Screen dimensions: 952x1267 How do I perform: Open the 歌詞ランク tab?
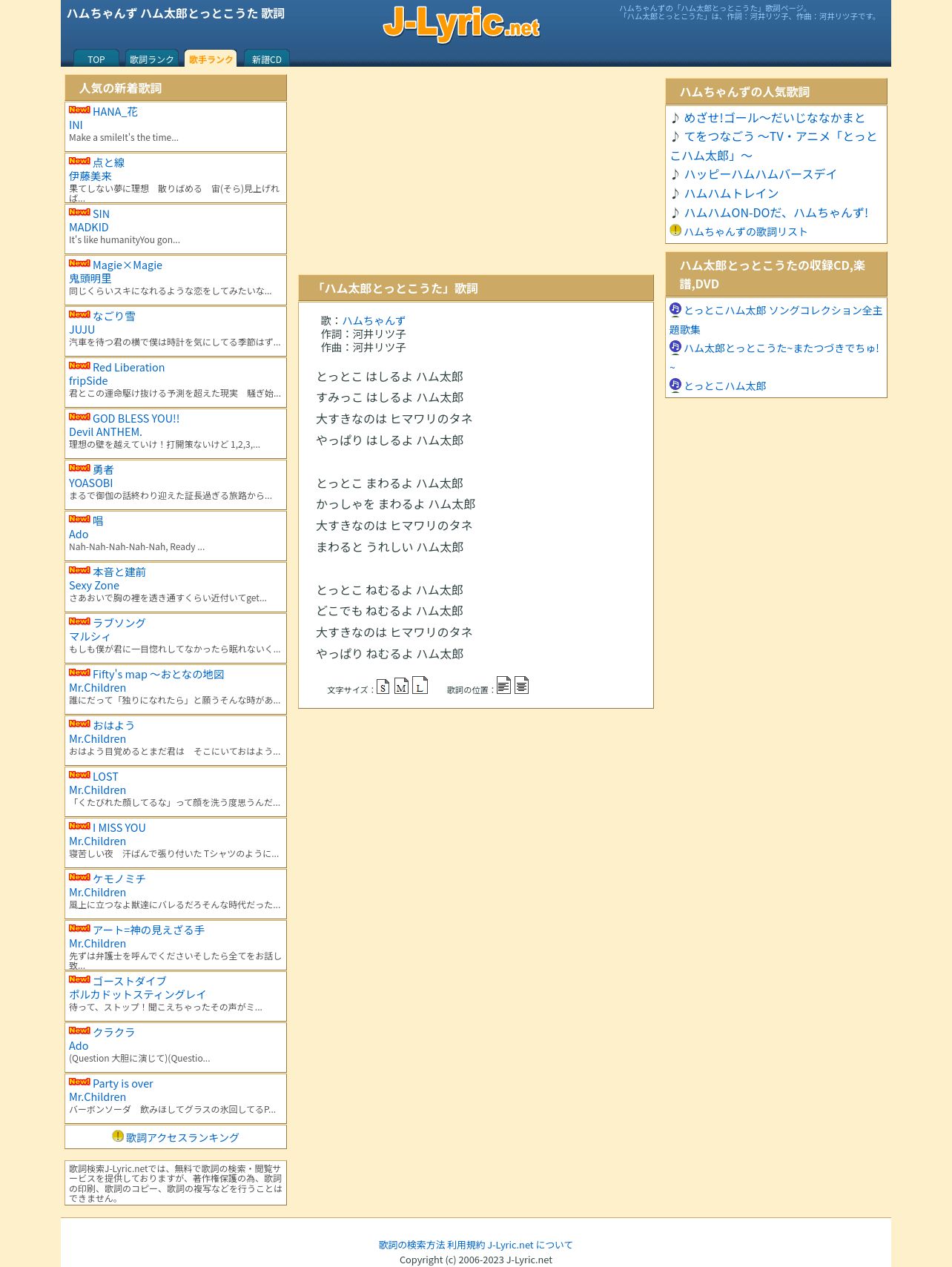(152, 59)
